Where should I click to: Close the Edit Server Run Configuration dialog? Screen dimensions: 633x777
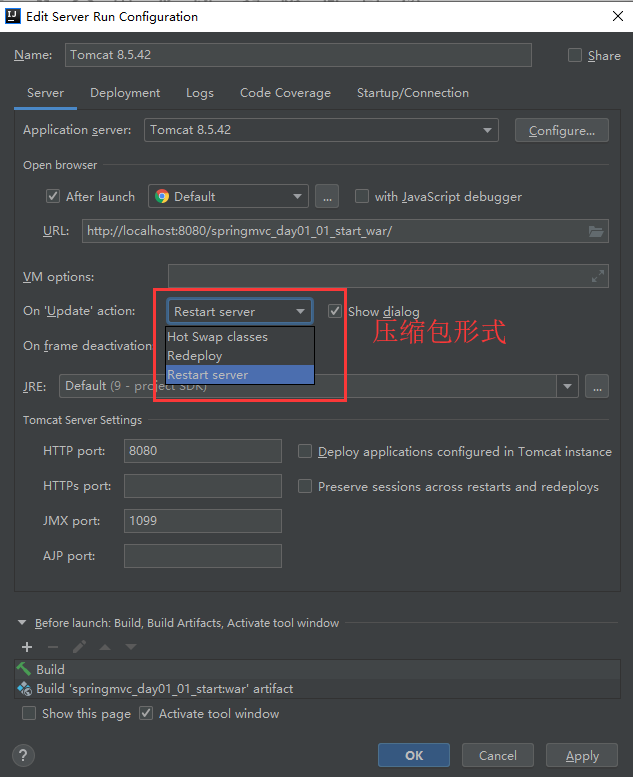coord(618,16)
